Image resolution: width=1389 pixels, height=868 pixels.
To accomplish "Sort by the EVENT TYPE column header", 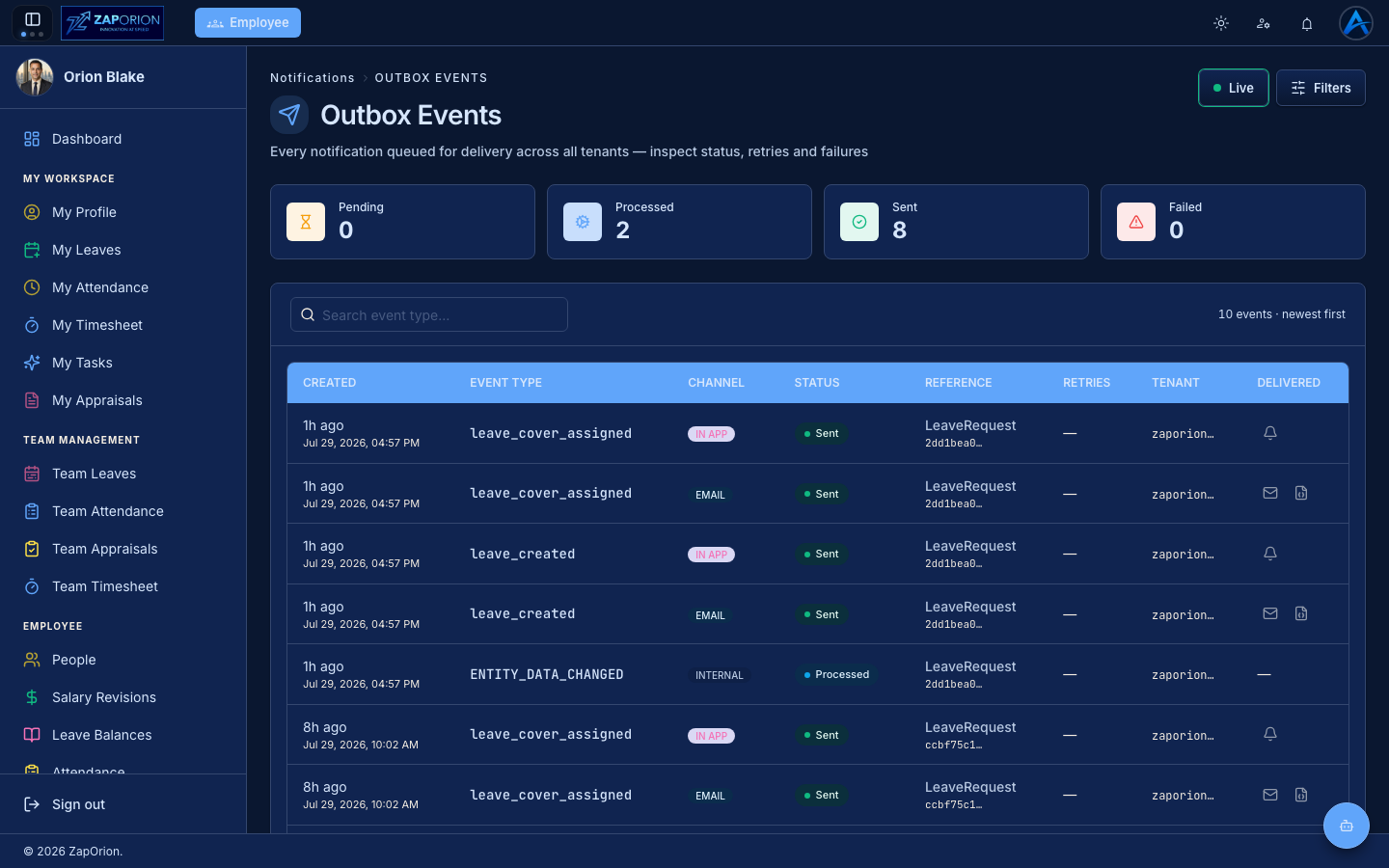I will click(x=505, y=383).
